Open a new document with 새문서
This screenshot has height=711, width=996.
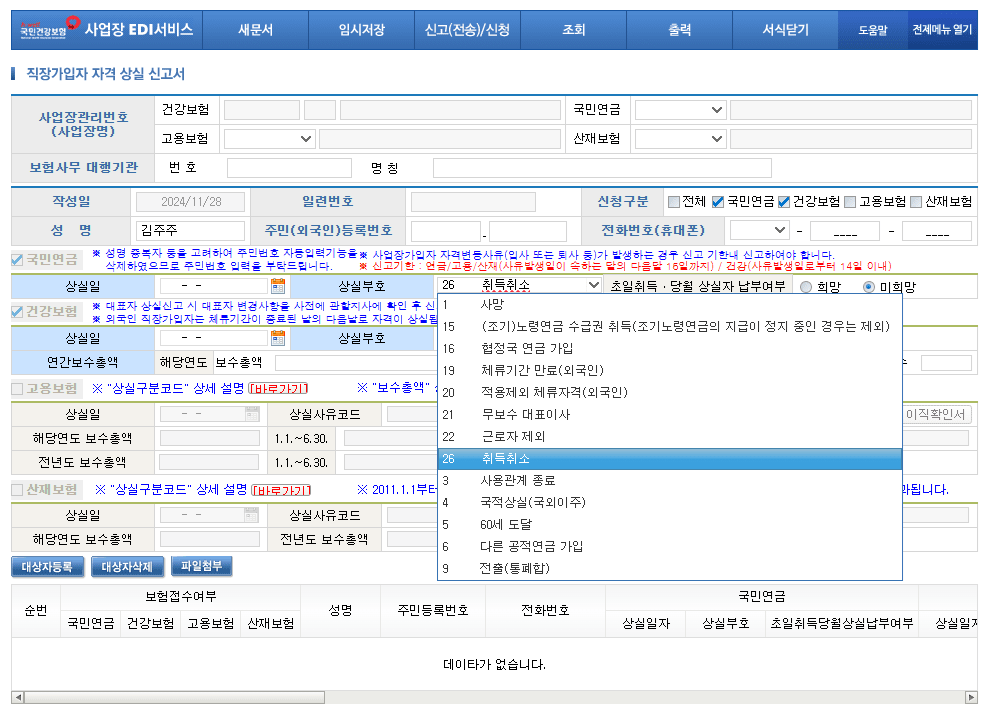[256, 29]
